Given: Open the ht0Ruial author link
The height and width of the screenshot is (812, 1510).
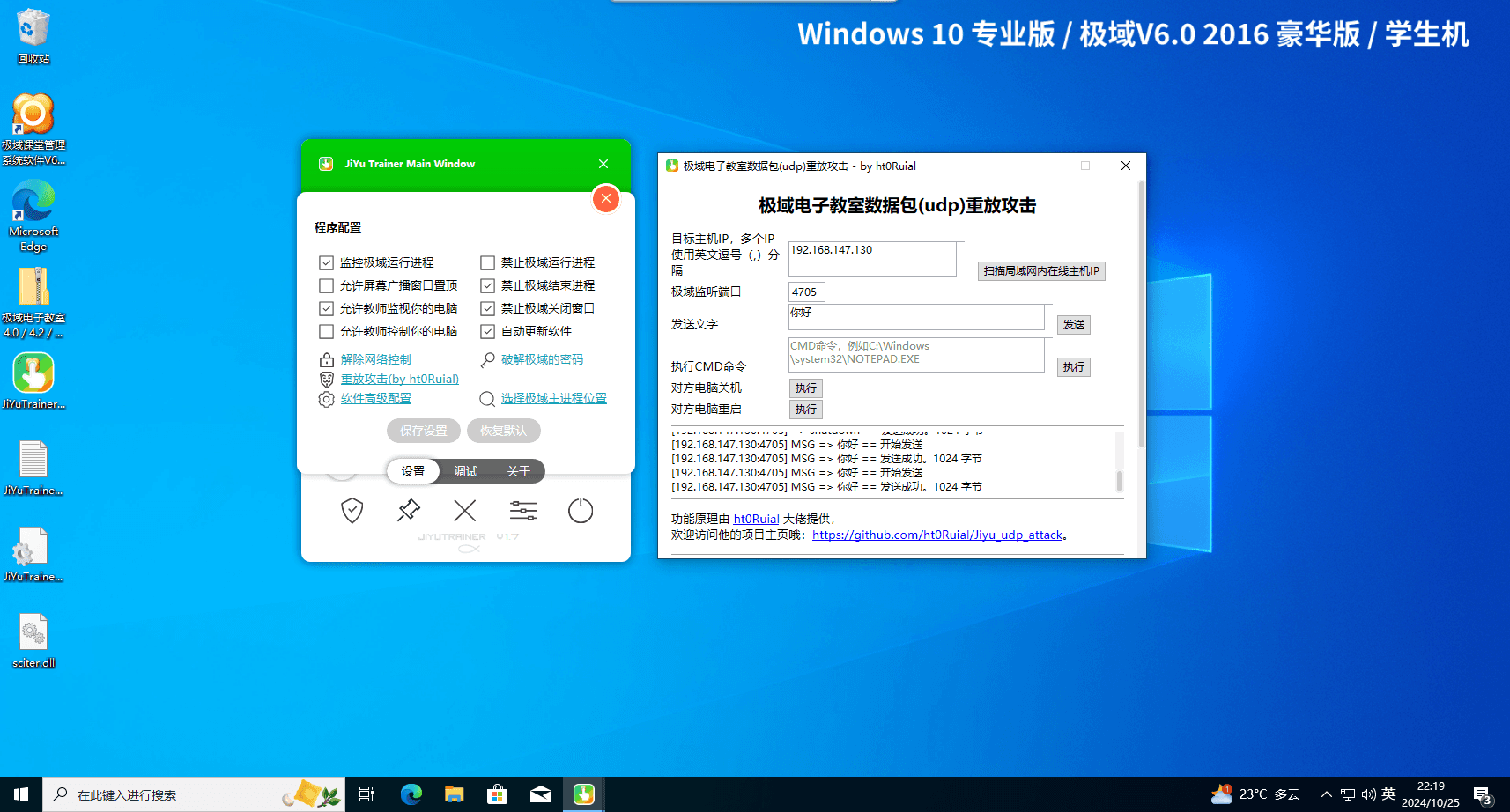Looking at the screenshot, I should (x=756, y=519).
